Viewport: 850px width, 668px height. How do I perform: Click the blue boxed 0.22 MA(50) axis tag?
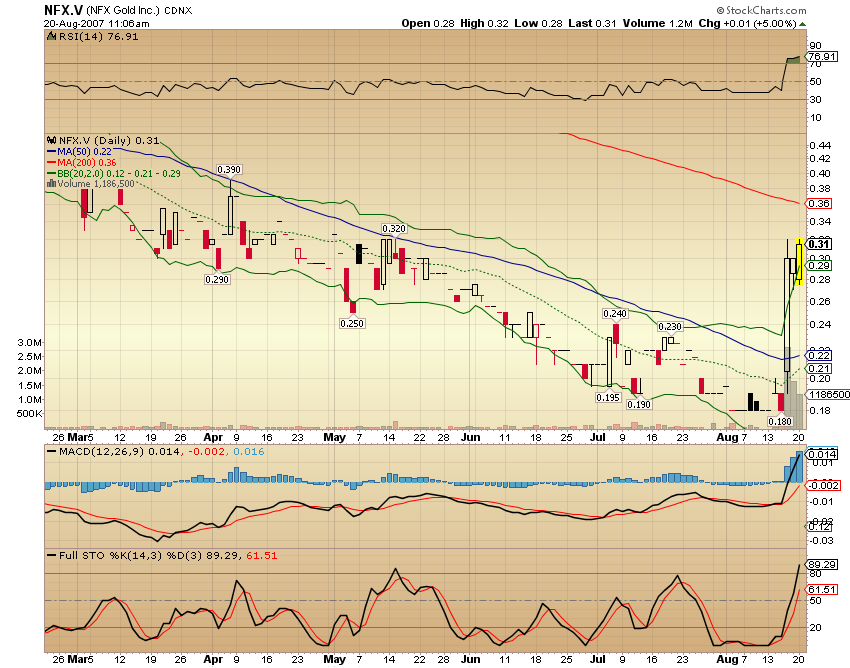coord(819,355)
